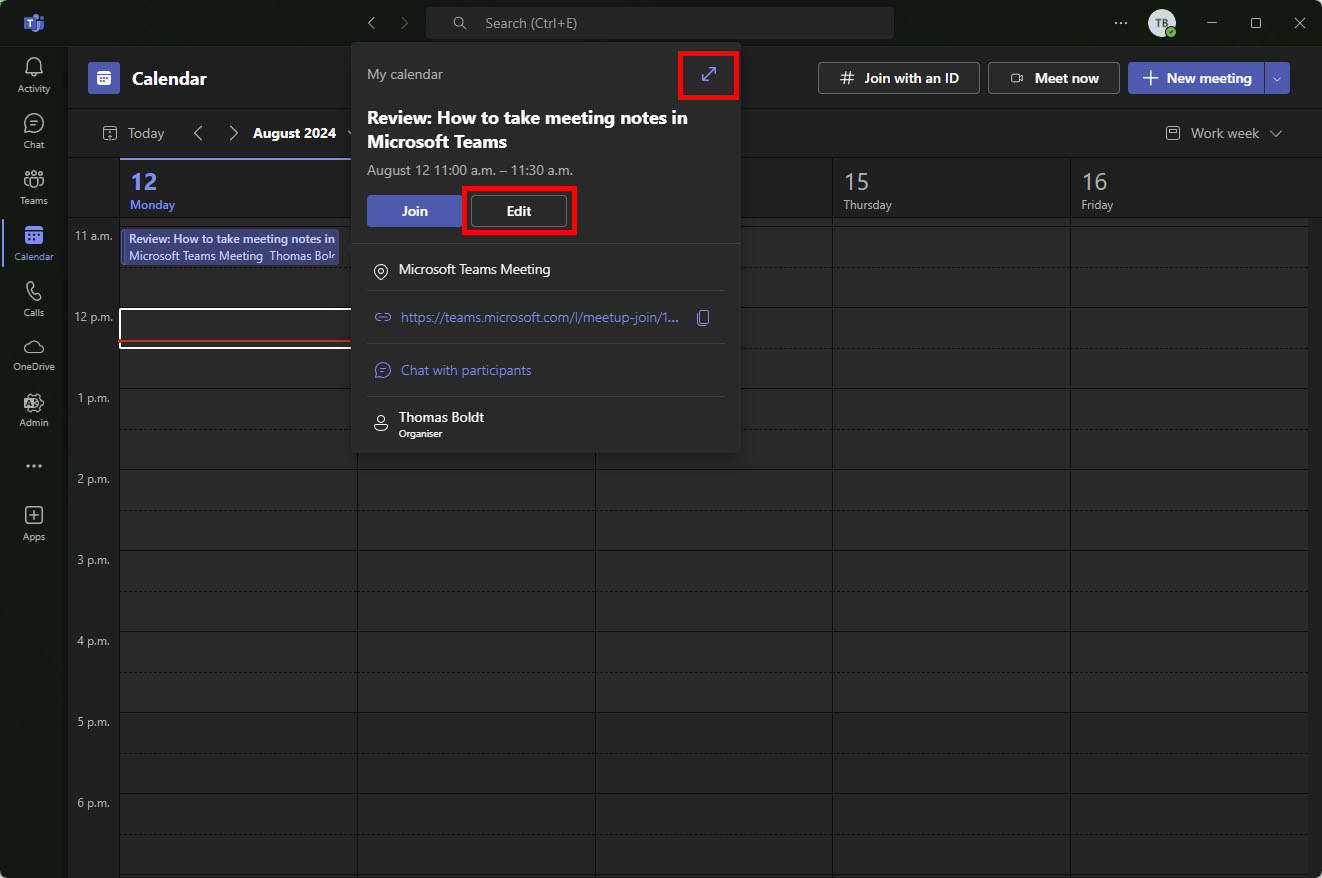Select the highlighted 12 p.m. Monday slot
This screenshot has width=1322, height=878.
(238, 328)
